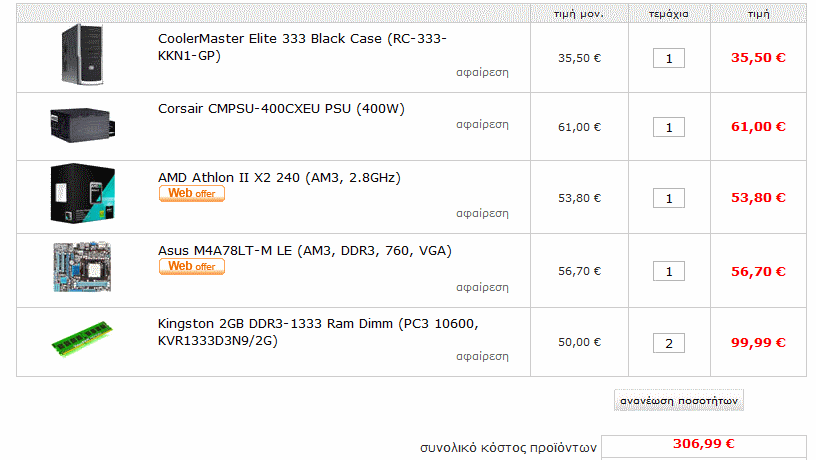The height and width of the screenshot is (460, 816).
Task: Click the Asus motherboard product image
Action: tap(82, 266)
